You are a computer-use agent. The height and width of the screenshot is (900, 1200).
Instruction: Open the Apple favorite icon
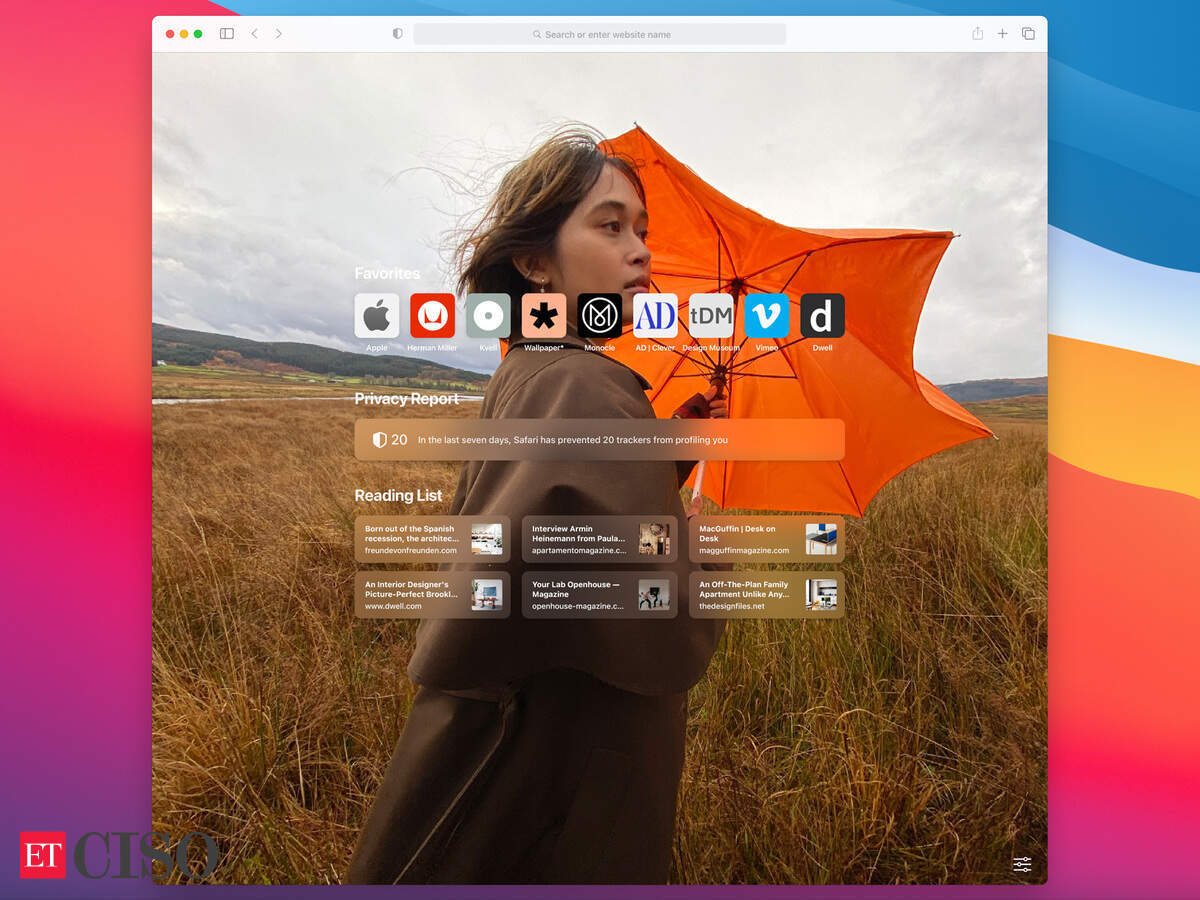[x=376, y=316]
